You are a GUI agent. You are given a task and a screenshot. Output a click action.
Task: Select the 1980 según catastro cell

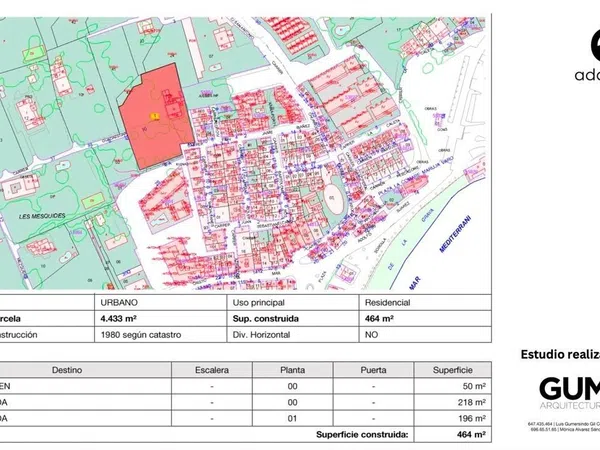[x=140, y=335]
